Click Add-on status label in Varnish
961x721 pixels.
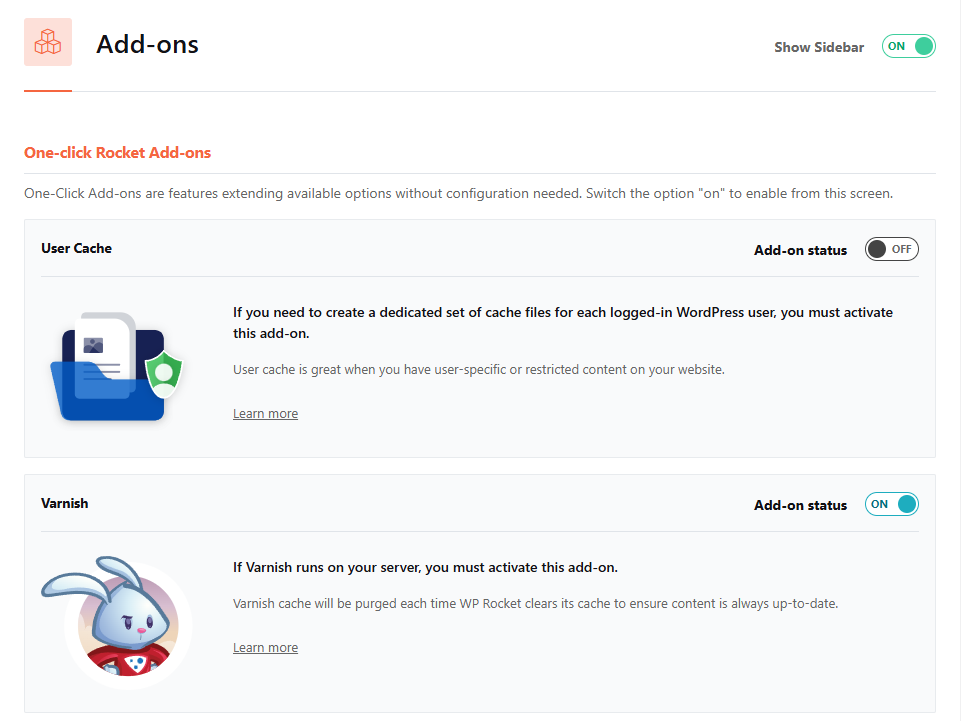(800, 505)
